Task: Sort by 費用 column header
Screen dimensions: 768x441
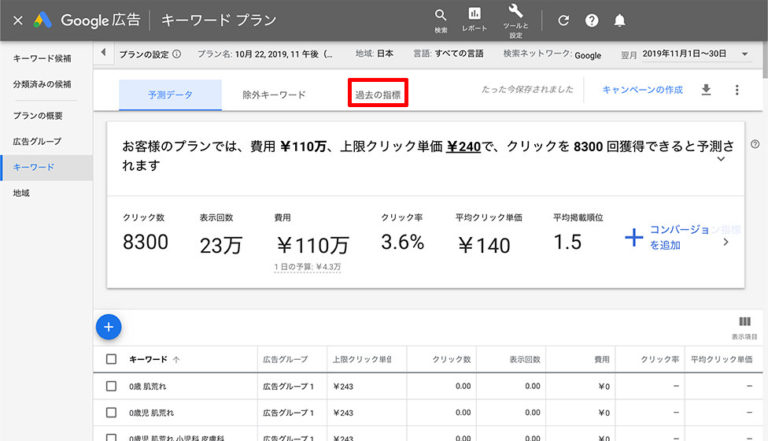Action: pos(602,359)
